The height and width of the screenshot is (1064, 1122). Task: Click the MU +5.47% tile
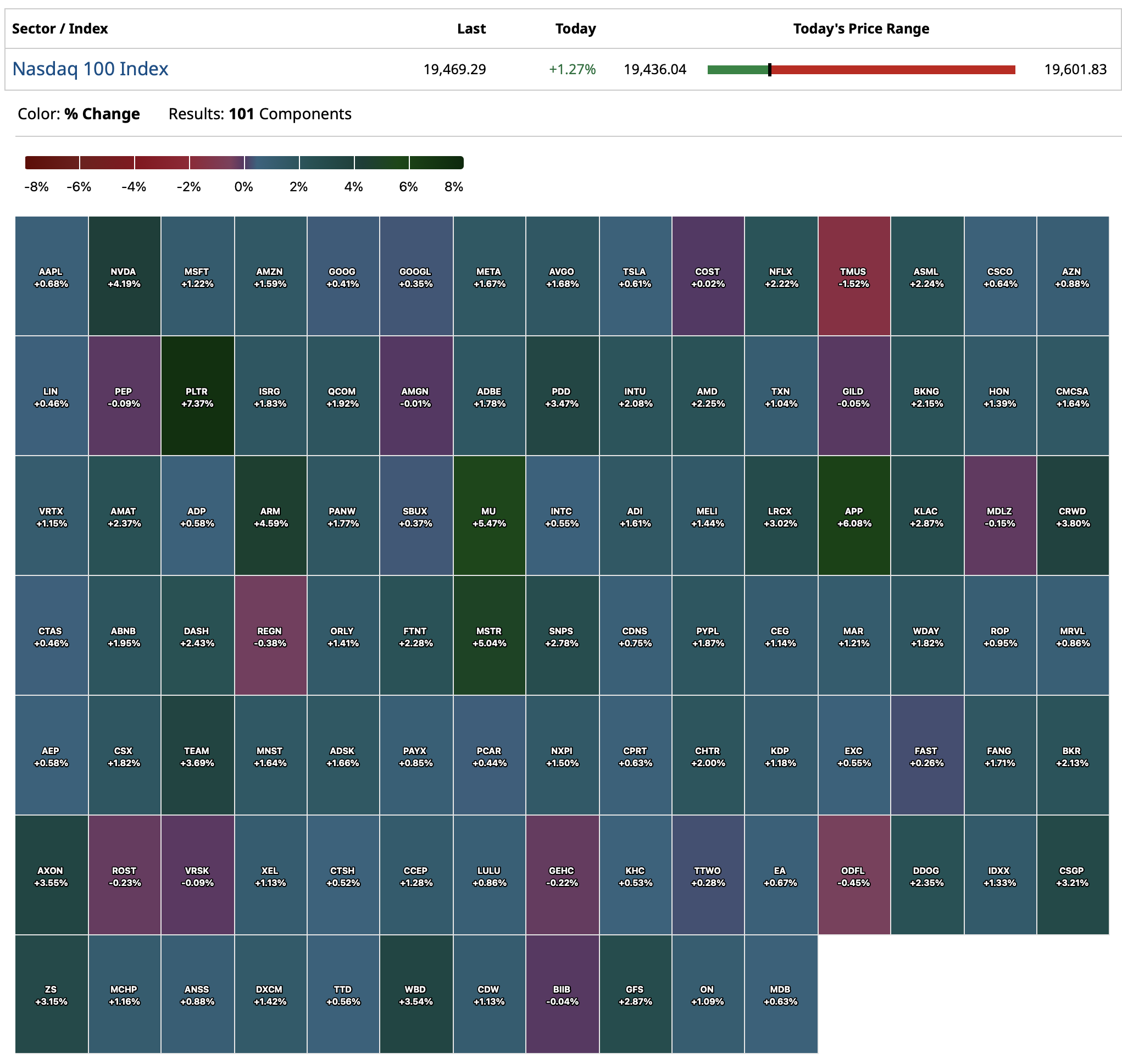click(488, 516)
